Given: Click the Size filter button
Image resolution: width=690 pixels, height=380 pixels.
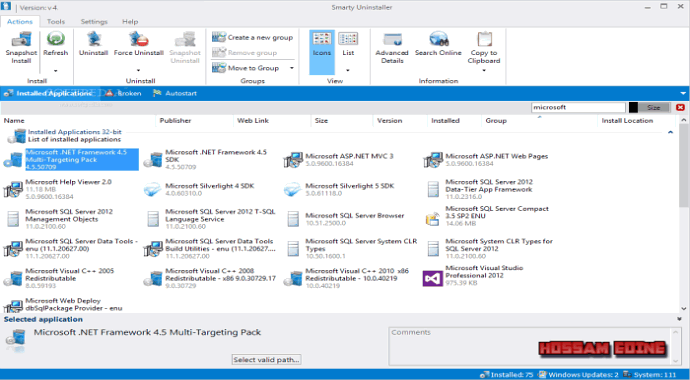Looking at the screenshot, I should (x=653, y=107).
